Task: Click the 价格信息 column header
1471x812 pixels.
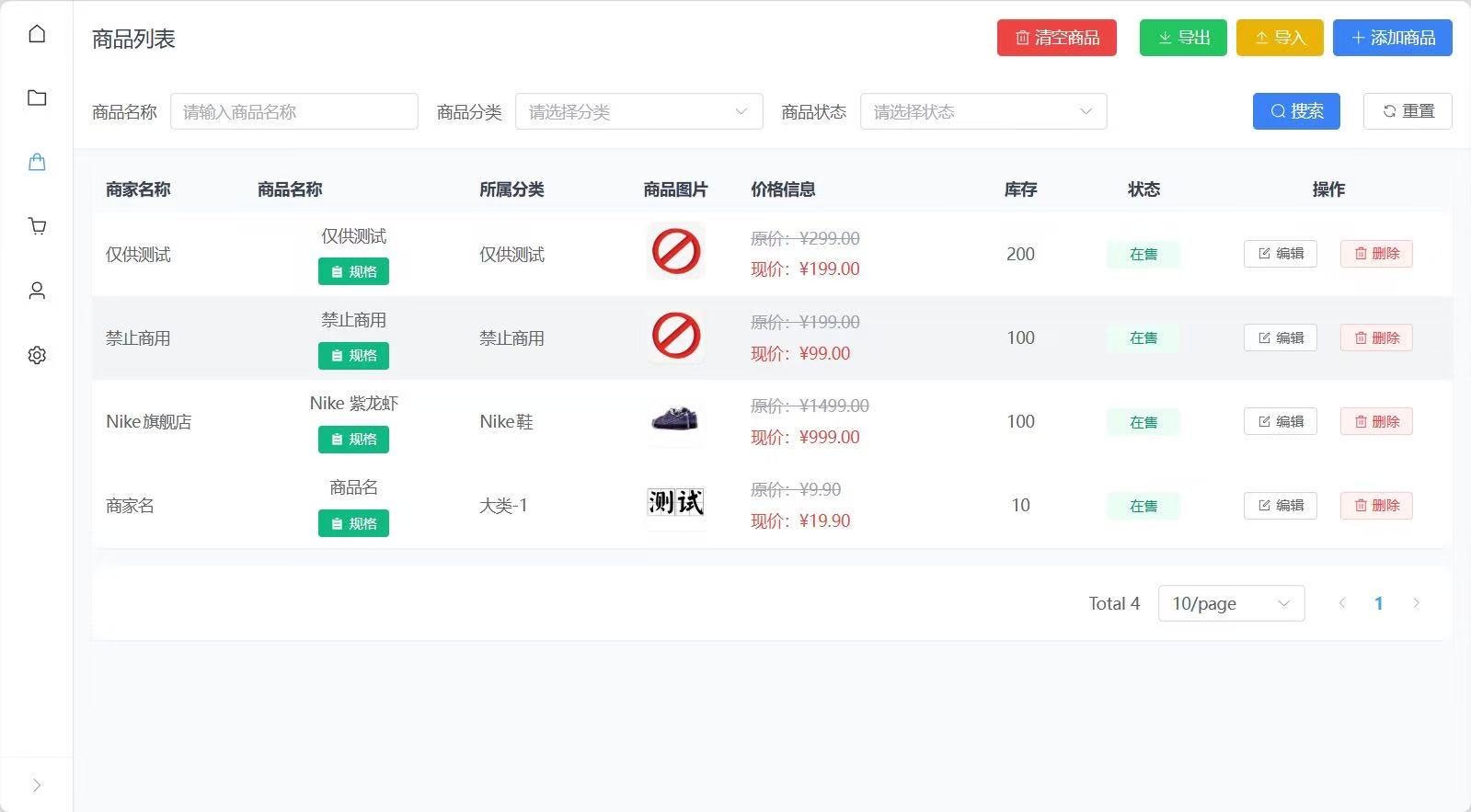Action: coord(783,189)
